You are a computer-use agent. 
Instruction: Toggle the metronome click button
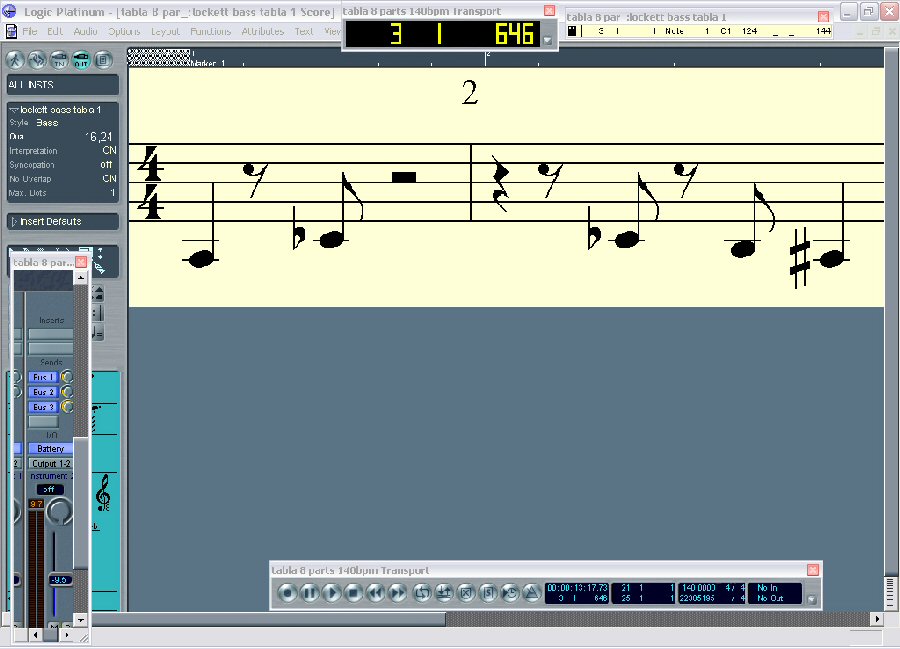(x=531, y=593)
